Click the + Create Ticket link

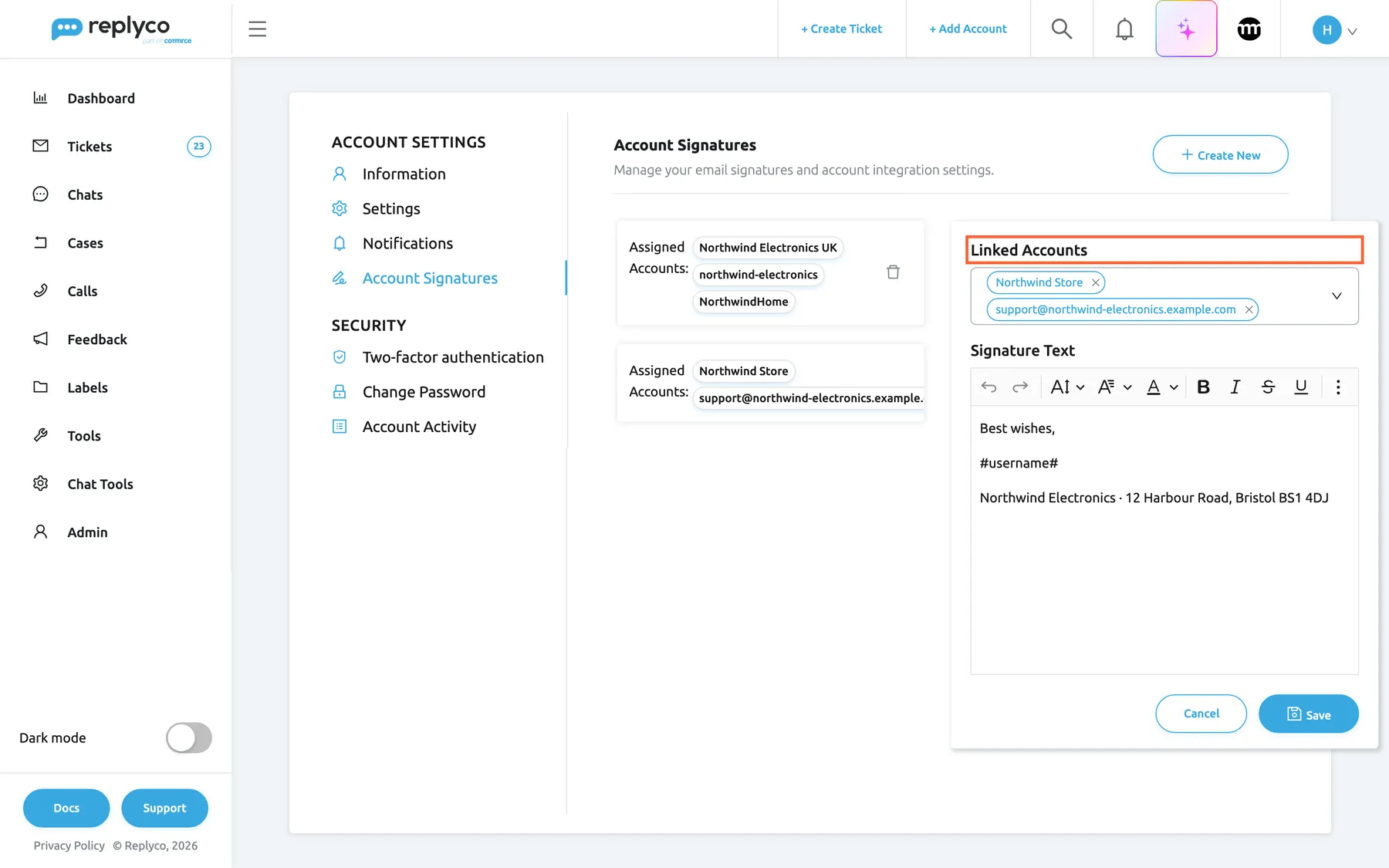click(841, 29)
